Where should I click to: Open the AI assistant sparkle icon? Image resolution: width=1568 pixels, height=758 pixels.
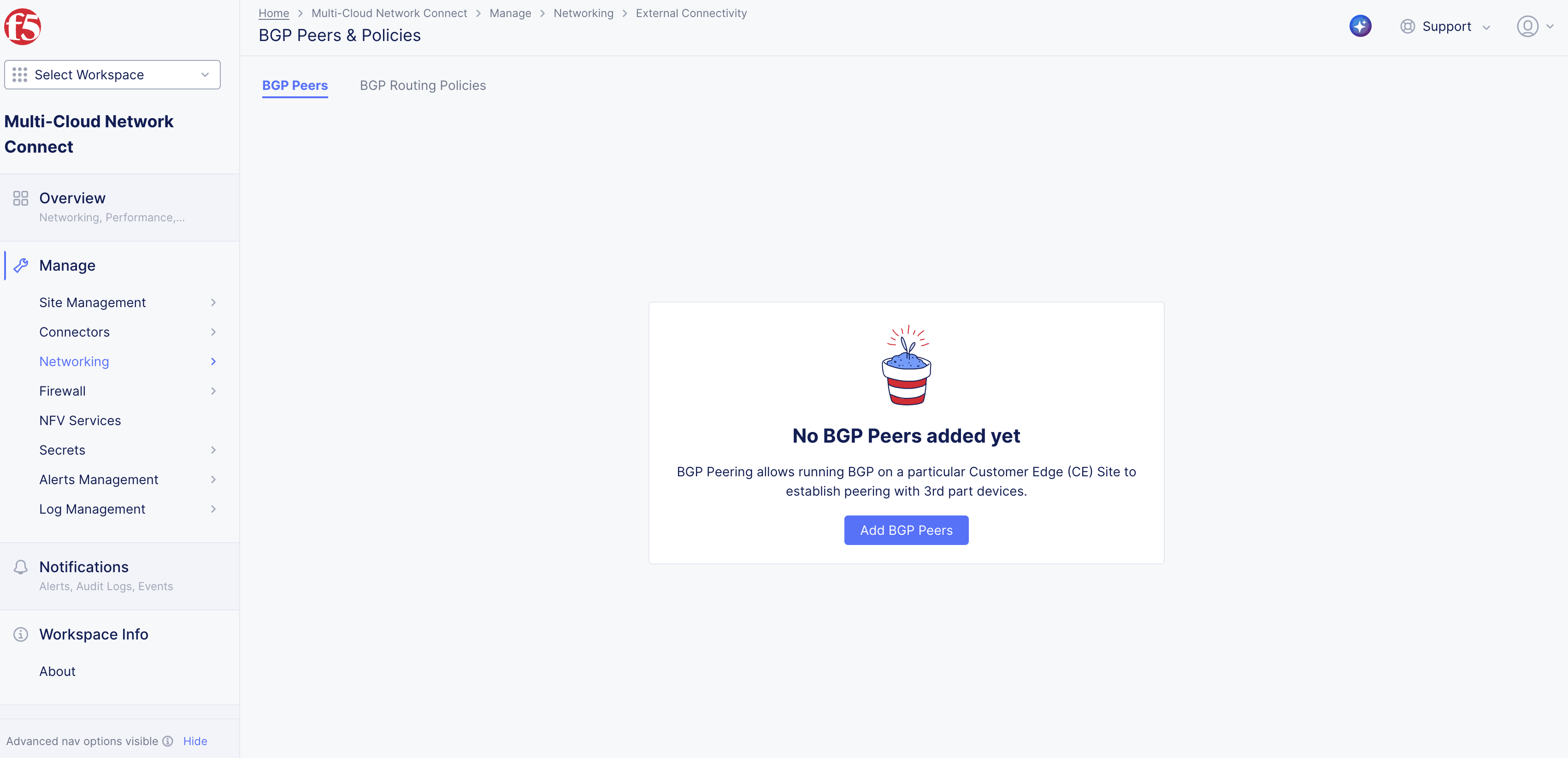coord(1360,26)
